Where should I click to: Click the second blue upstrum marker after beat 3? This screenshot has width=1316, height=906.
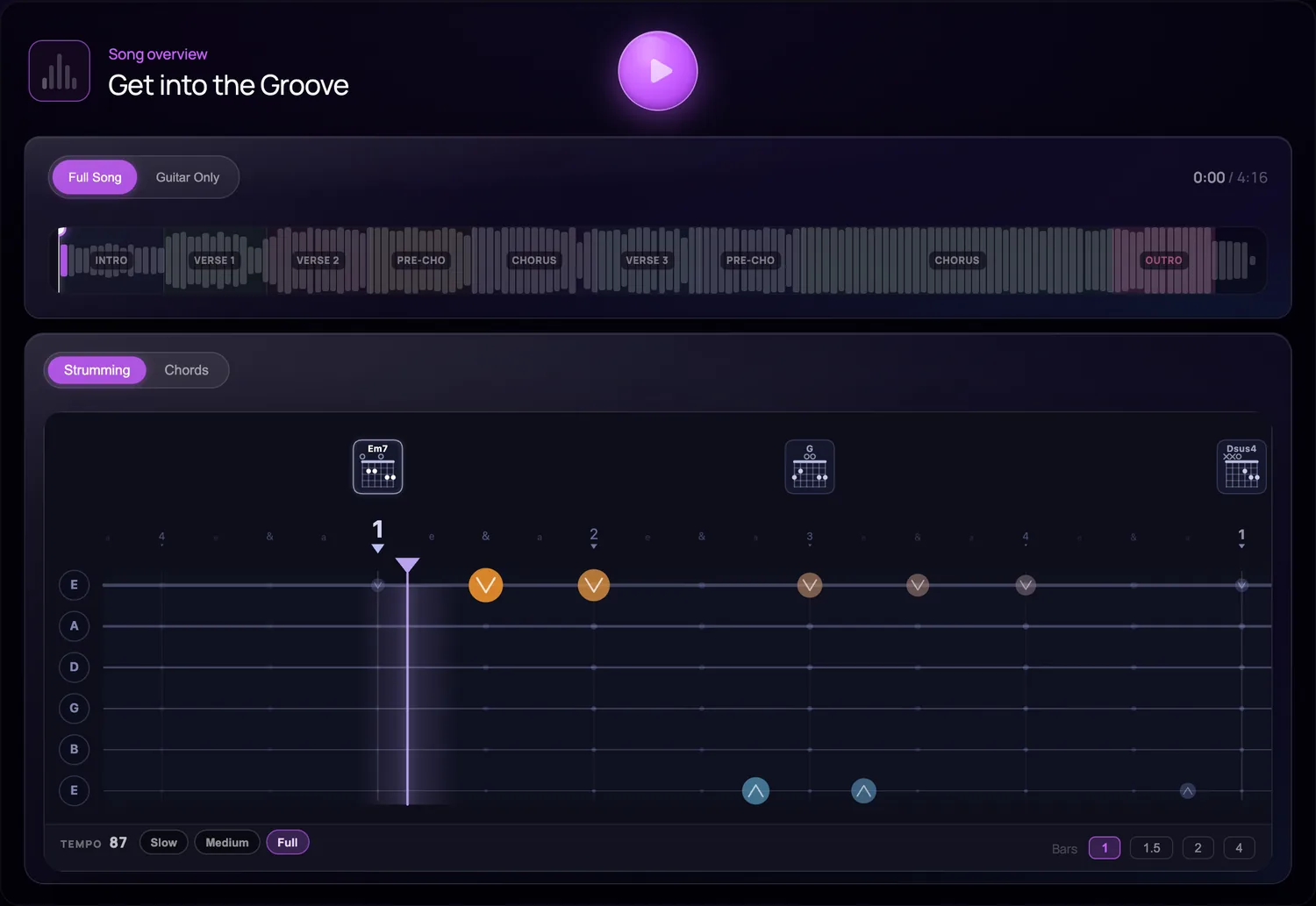(863, 791)
